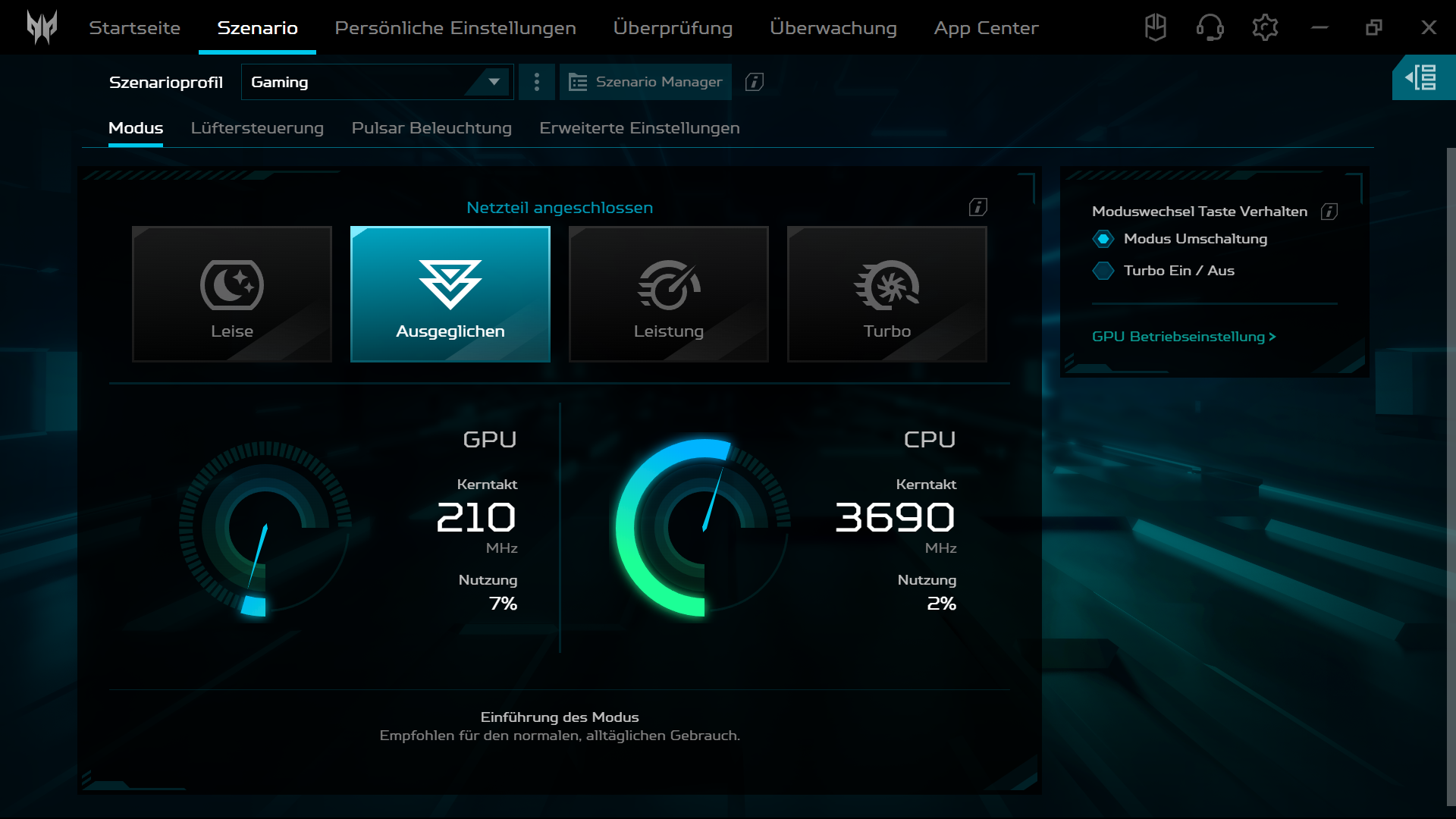Open the user manual book icon
Screen dimensions: 1456x819
[x=1155, y=28]
